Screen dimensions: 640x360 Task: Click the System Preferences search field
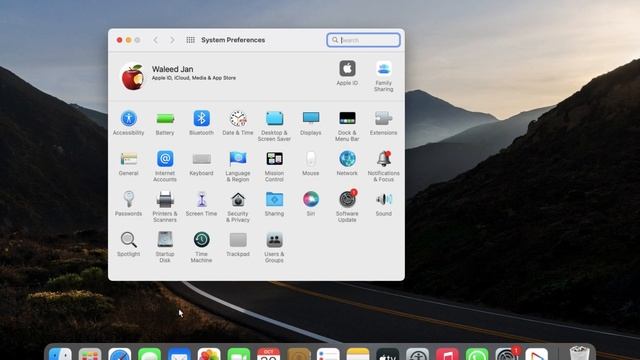363,40
